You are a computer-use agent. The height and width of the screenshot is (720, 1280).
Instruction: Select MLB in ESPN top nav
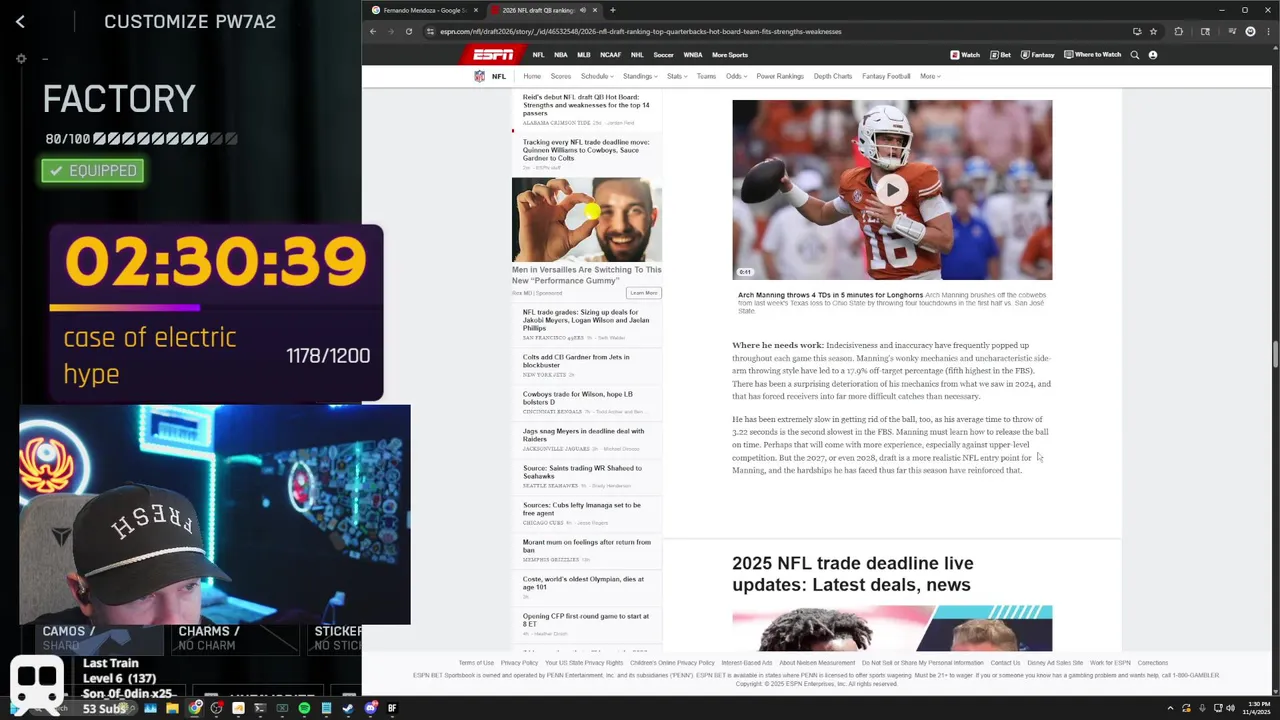click(x=583, y=55)
